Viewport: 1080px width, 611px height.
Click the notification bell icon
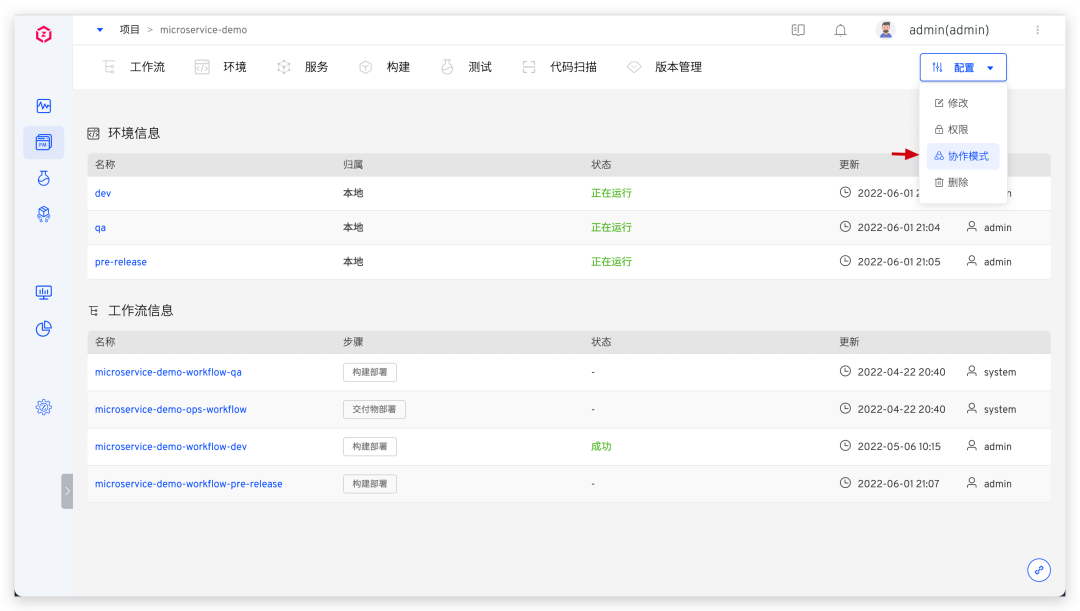click(840, 30)
